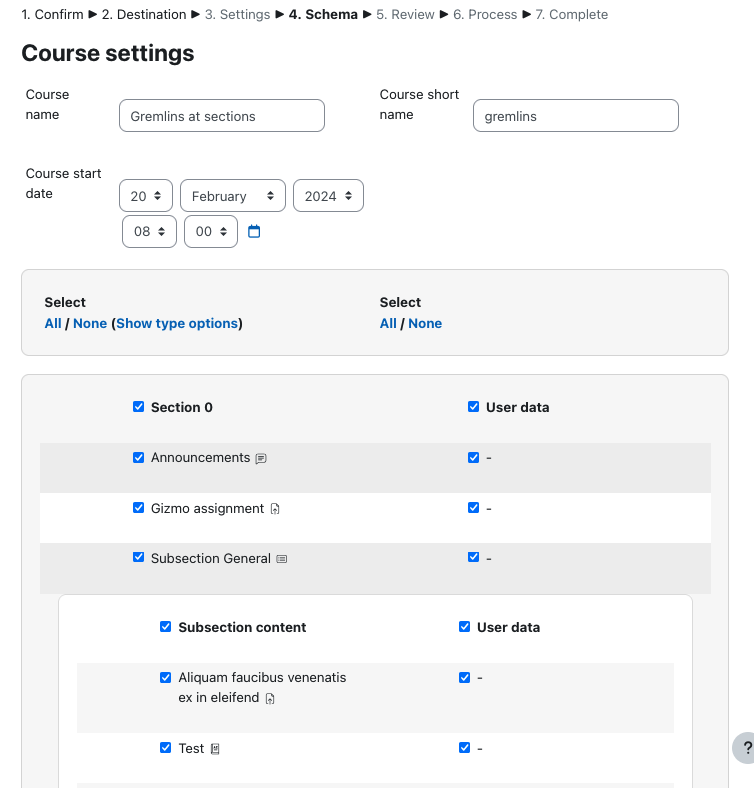Image resolution: width=754 pixels, height=788 pixels.
Task: Click the Show type options link
Action: [x=177, y=323]
